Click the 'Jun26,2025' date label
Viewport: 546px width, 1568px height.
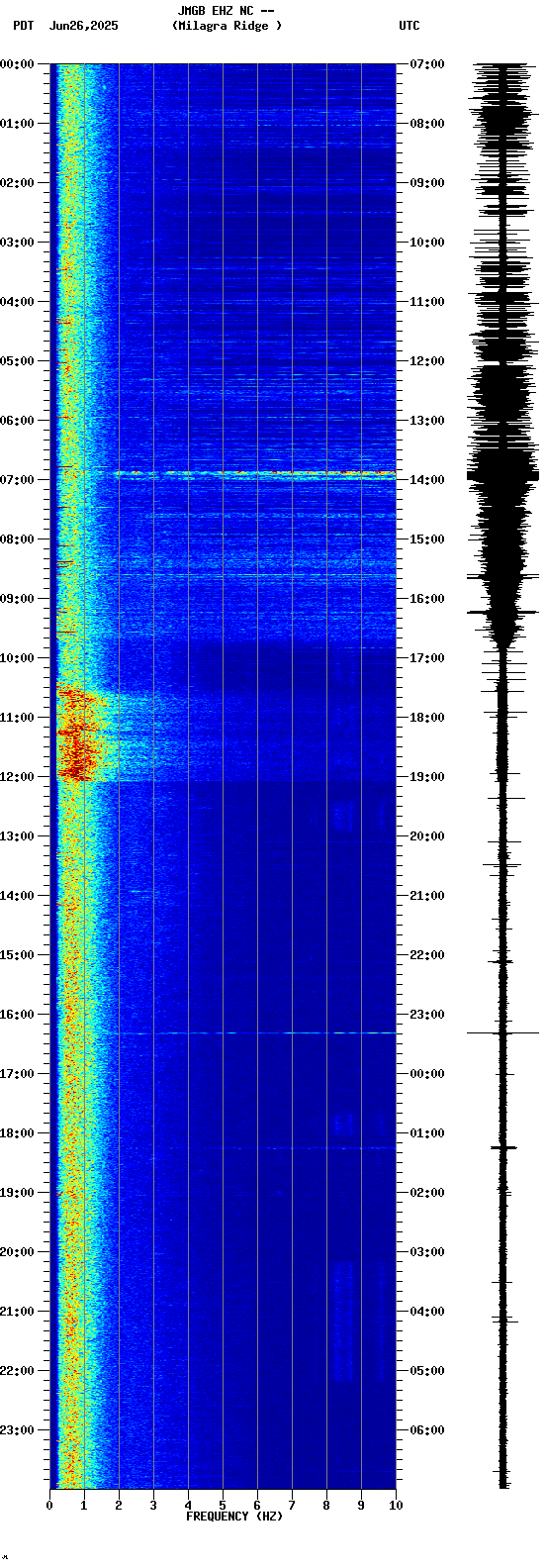pyautogui.click(x=83, y=26)
